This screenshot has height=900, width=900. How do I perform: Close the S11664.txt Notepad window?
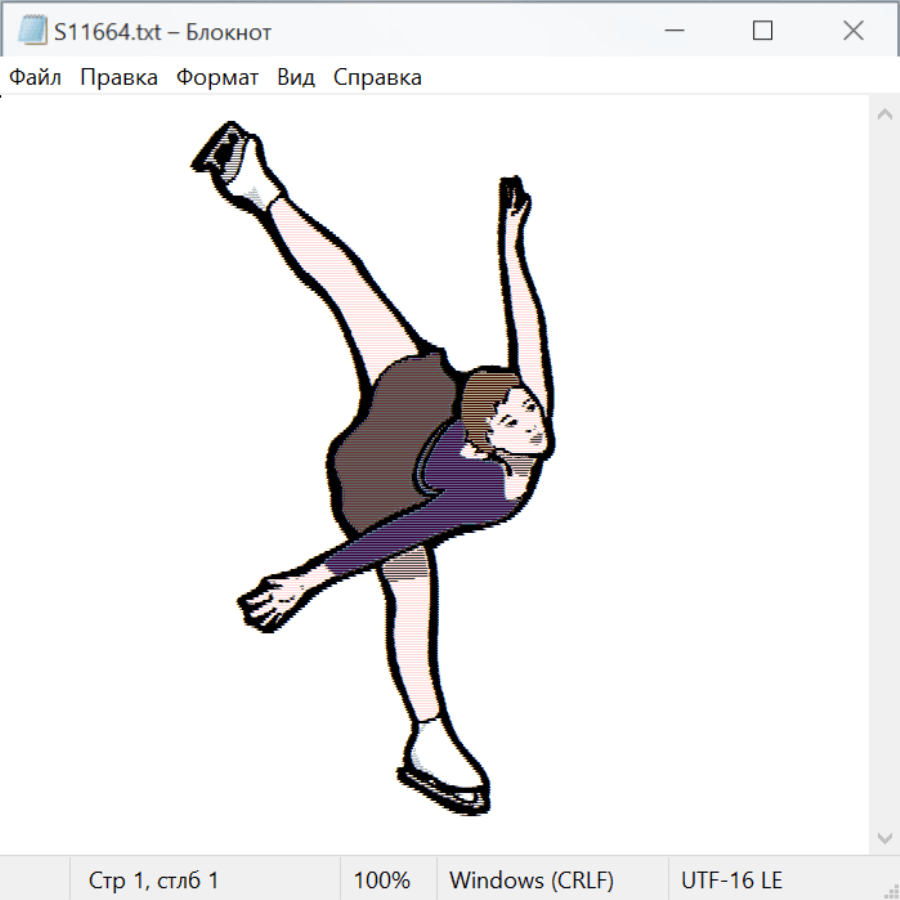point(853,31)
